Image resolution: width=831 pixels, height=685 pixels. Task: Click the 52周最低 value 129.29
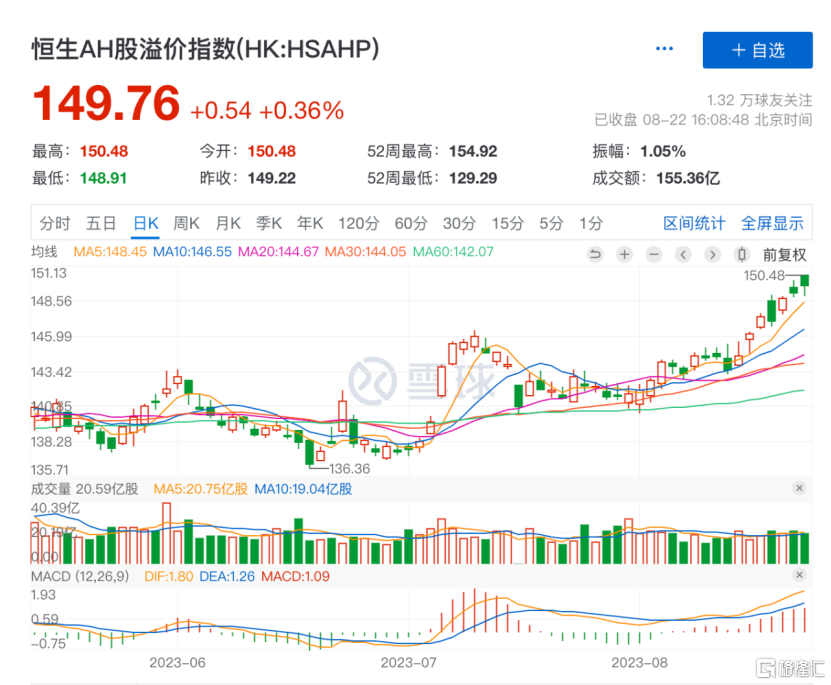[x=473, y=178]
